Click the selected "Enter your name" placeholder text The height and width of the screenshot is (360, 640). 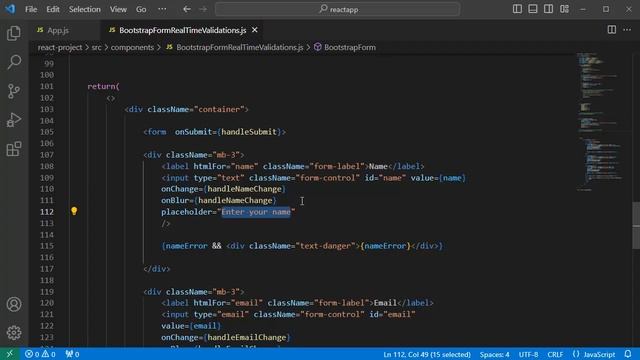tap(256, 212)
